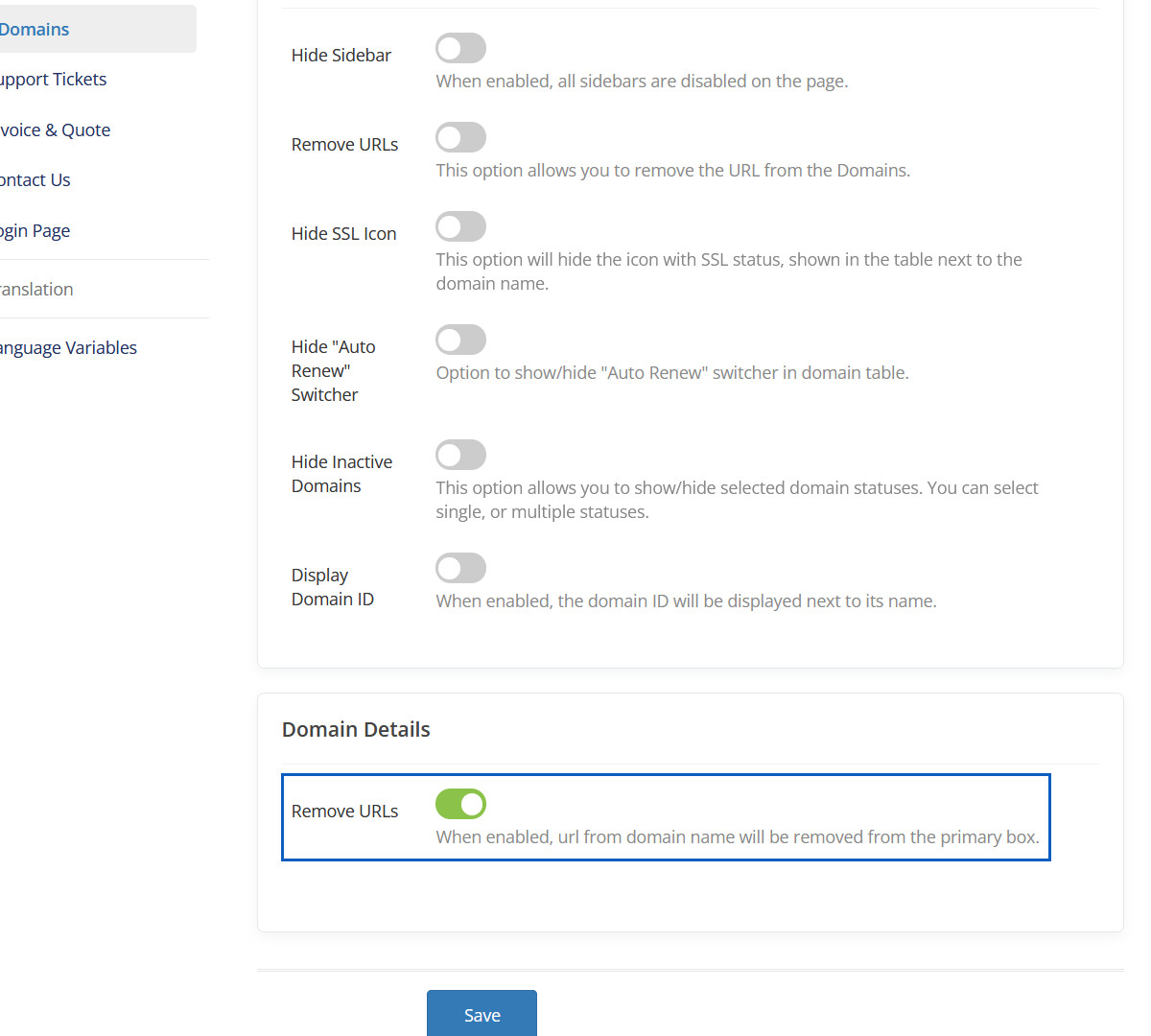Enable the Hide Sidebar toggle
The width and height of the screenshot is (1151, 1036).
460,48
